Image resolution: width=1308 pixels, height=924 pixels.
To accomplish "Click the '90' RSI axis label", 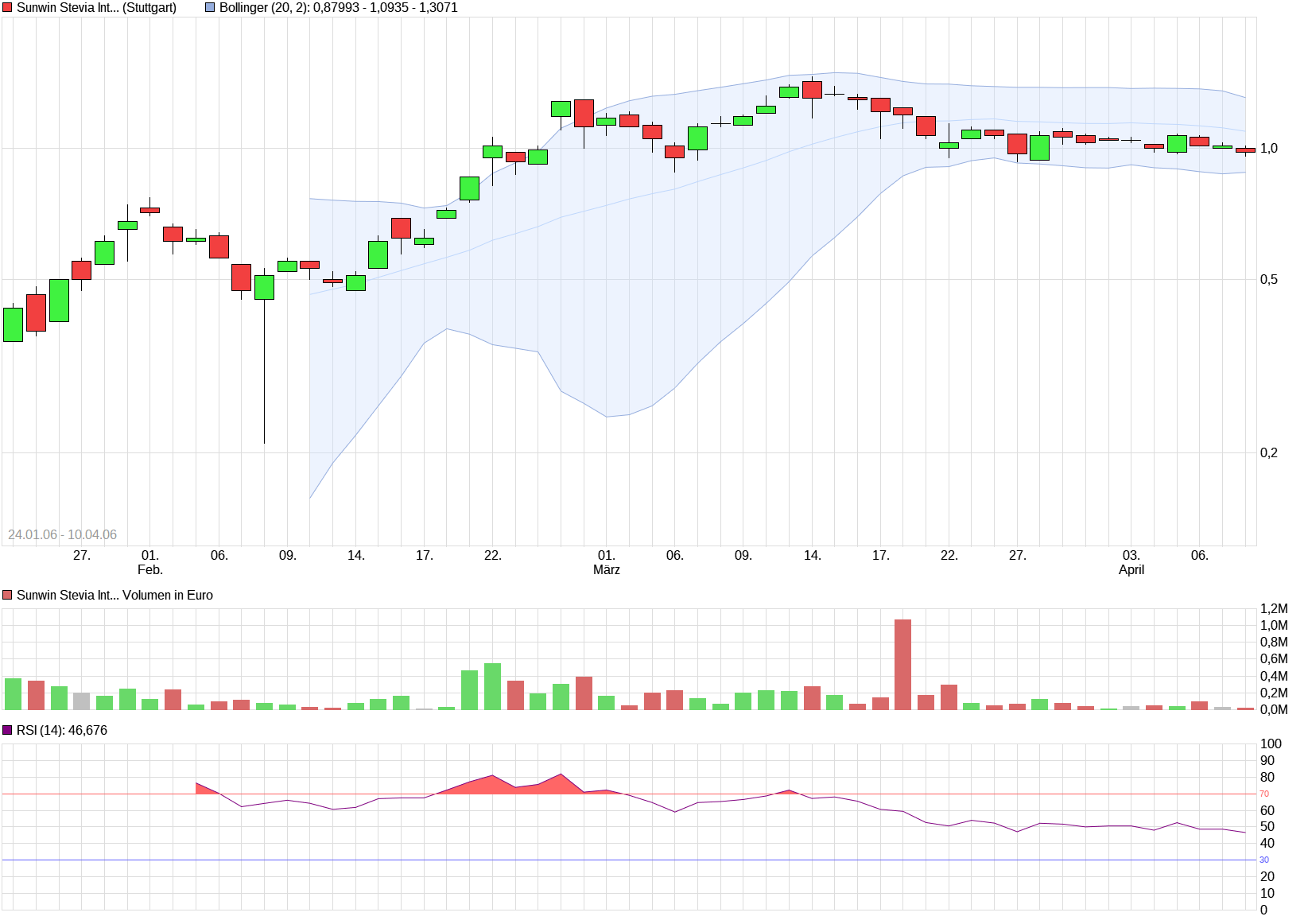I will click(x=1267, y=761).
